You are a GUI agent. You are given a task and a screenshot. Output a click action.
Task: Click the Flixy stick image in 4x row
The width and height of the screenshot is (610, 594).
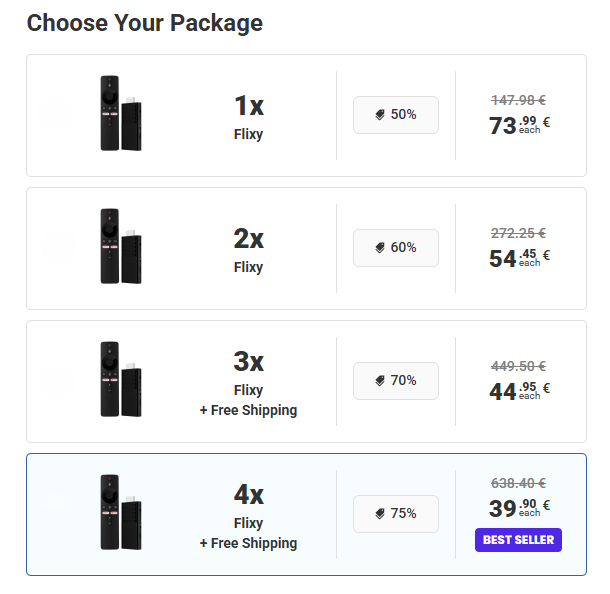(121, 514)
